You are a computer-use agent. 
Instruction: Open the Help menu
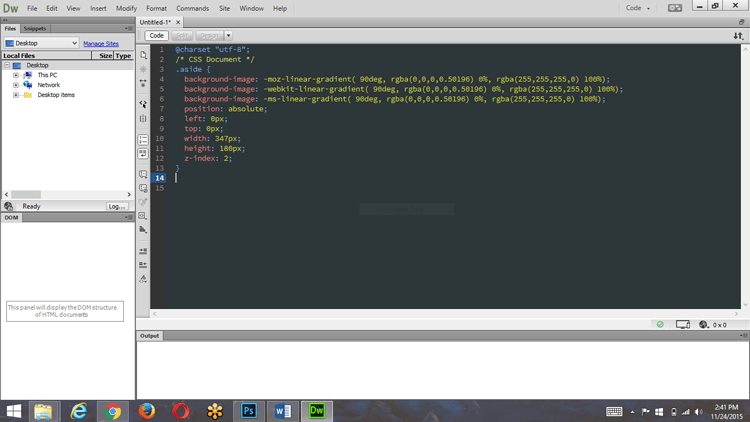280,8
